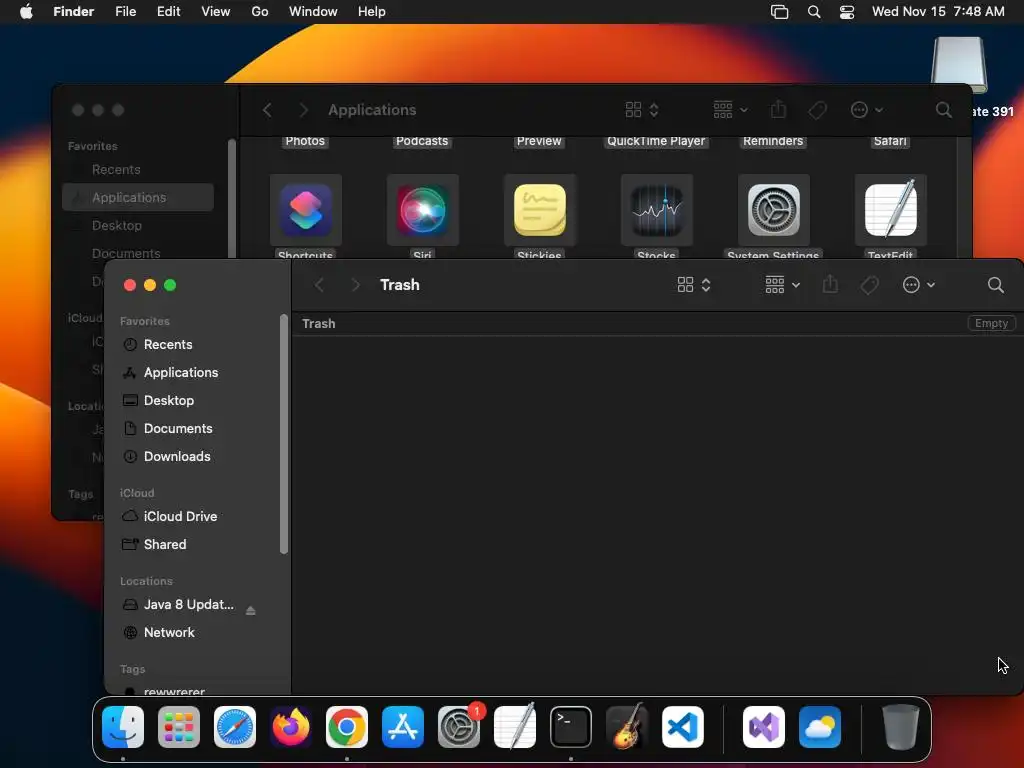The width and height of the screenshot is (1024, 768).
Task: Open System Settings in the Applications window
Action: click(773, 210)
